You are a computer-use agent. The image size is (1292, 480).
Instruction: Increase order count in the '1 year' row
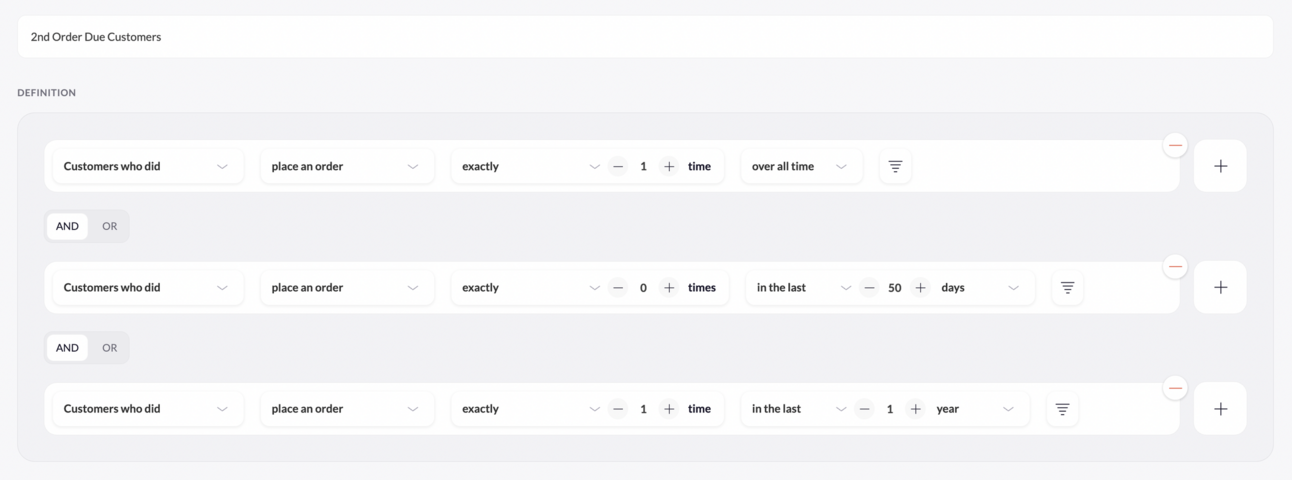669,409
